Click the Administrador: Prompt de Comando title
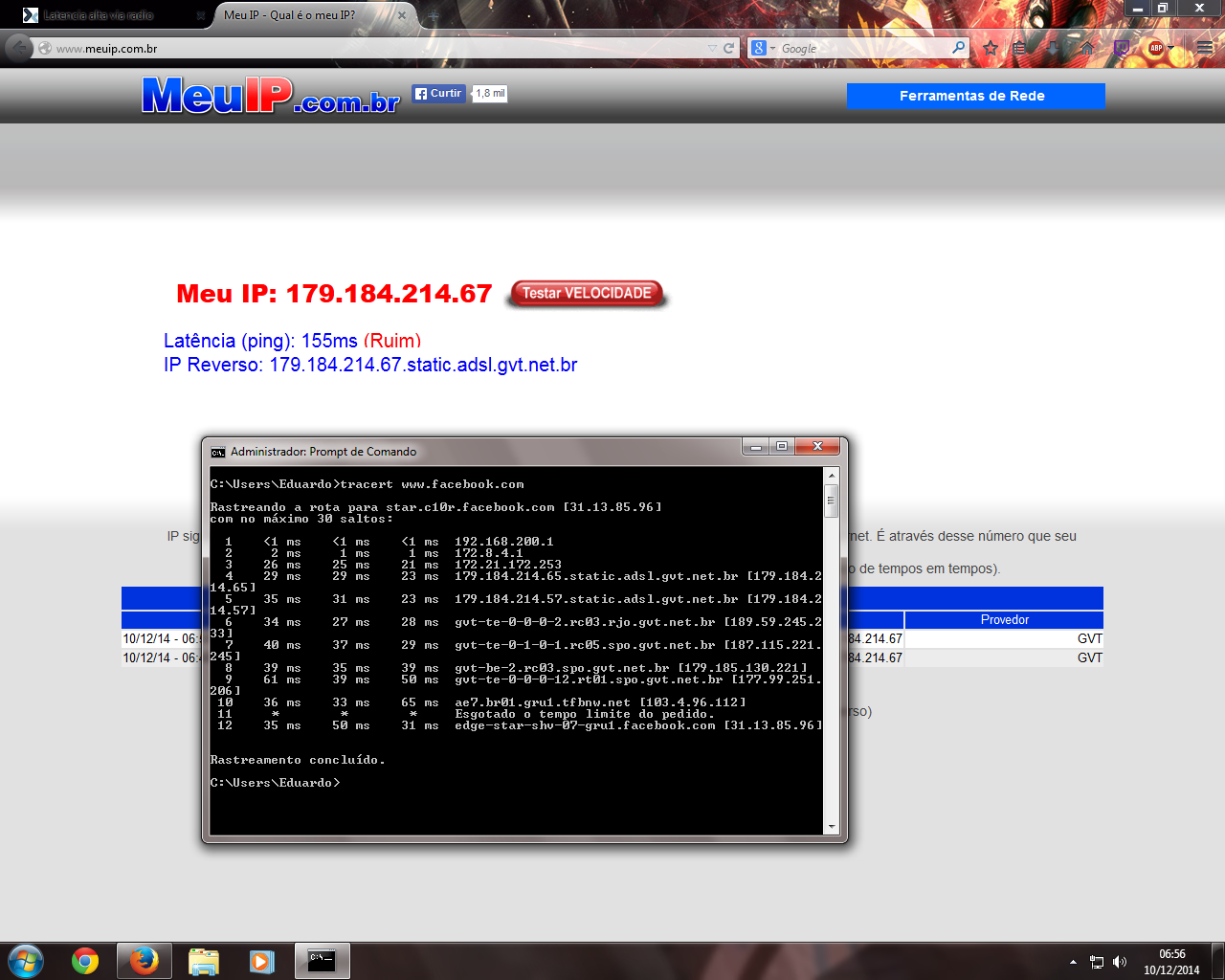Screen dimensions: 1225x980 point(323,452)
